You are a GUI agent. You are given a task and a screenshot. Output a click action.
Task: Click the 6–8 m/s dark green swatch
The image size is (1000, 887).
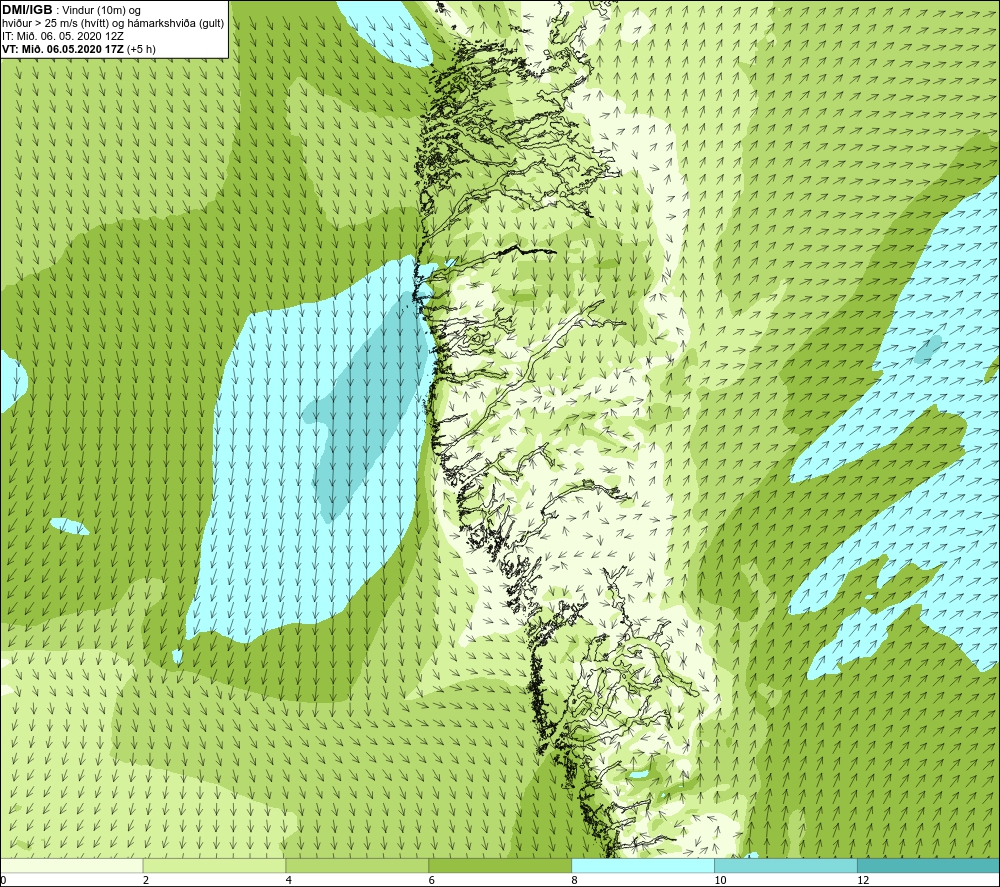tap(500, 866)
